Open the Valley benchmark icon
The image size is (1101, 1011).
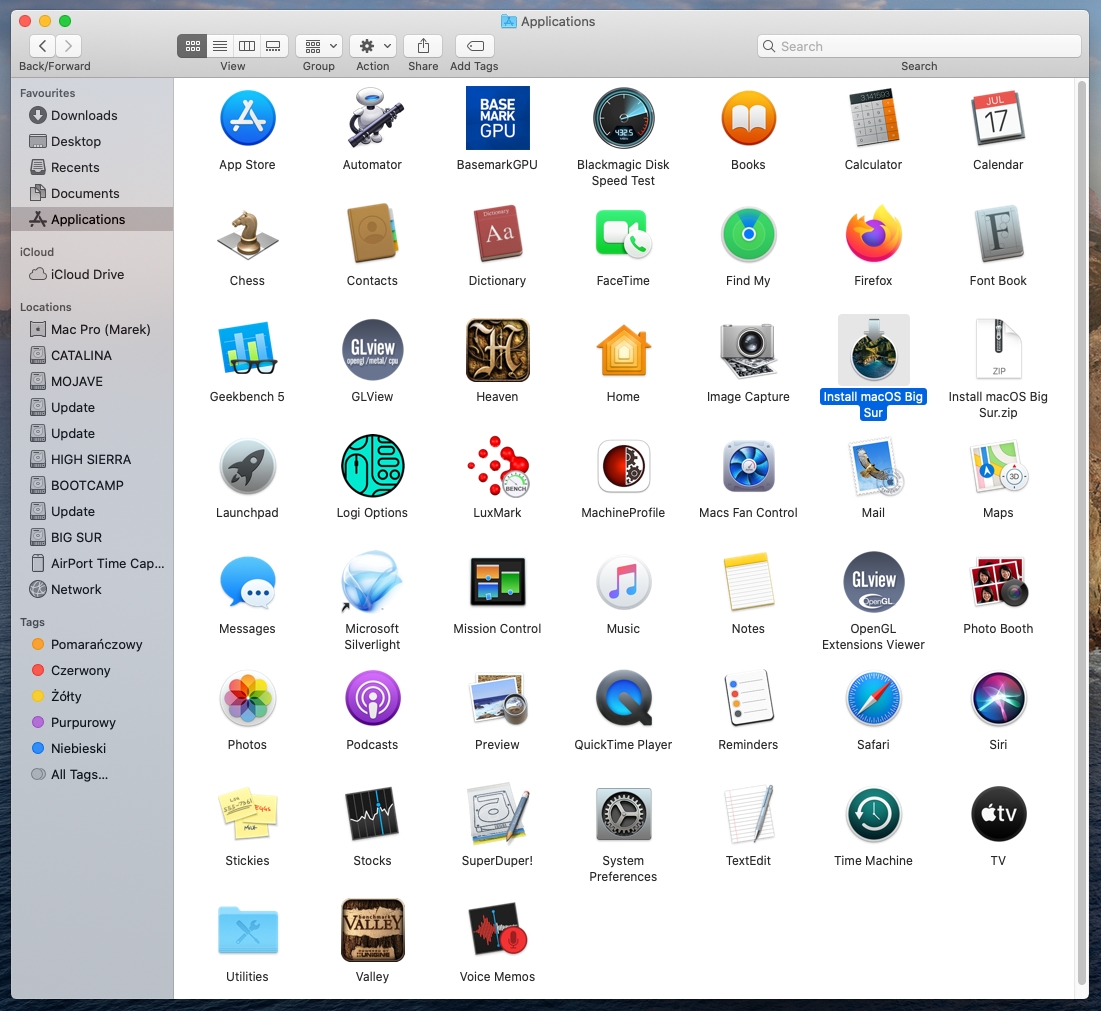coord(372,930)
